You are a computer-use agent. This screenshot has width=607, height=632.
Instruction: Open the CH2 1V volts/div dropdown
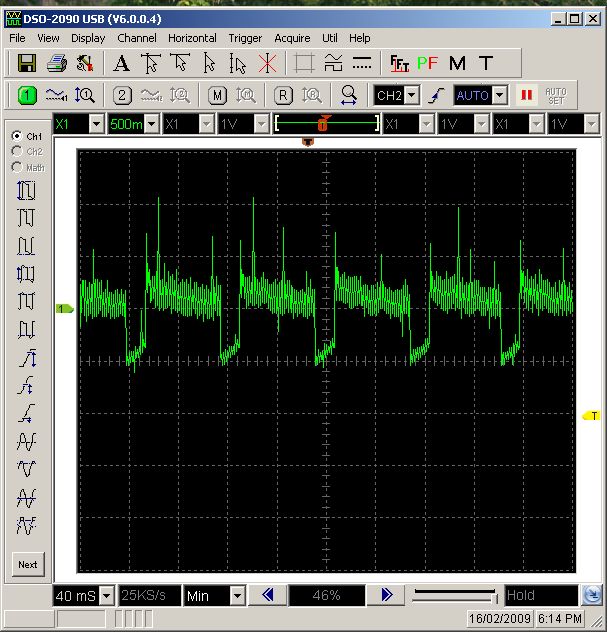[x=262, y=124]
